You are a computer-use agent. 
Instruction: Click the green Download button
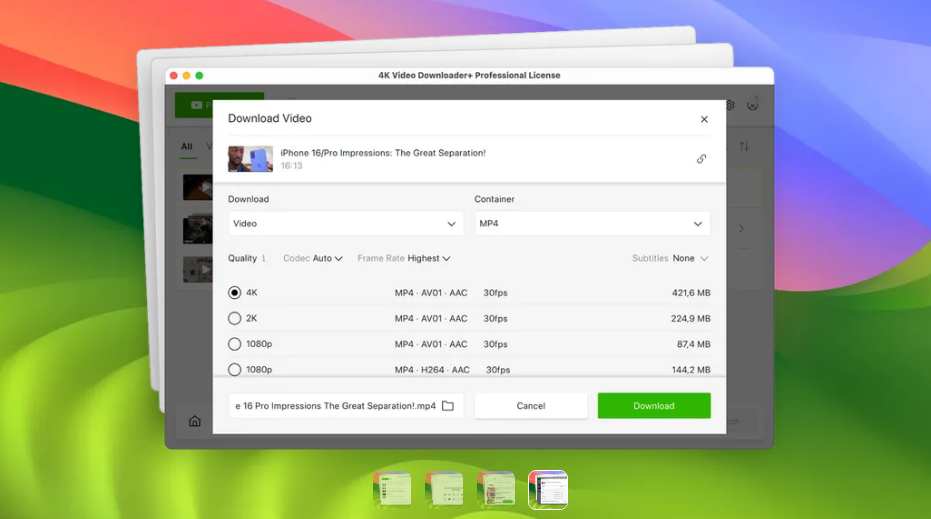(654, 406)
